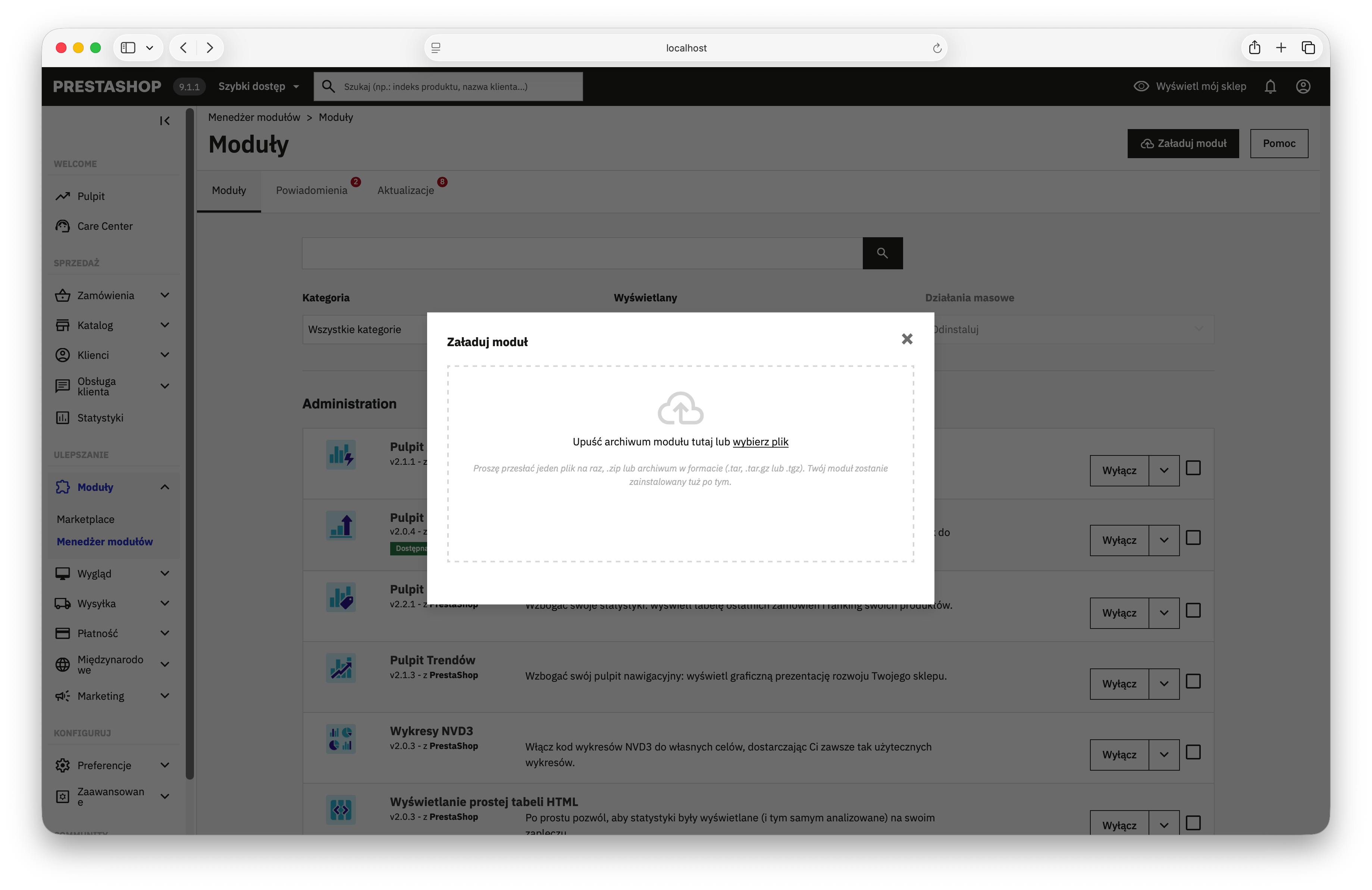This screenshot has height=890, width=1372.
Task: Tick checkbox for Wyświetlanie prostej tabeli HTML
Action: click(x=1193, y=823)
